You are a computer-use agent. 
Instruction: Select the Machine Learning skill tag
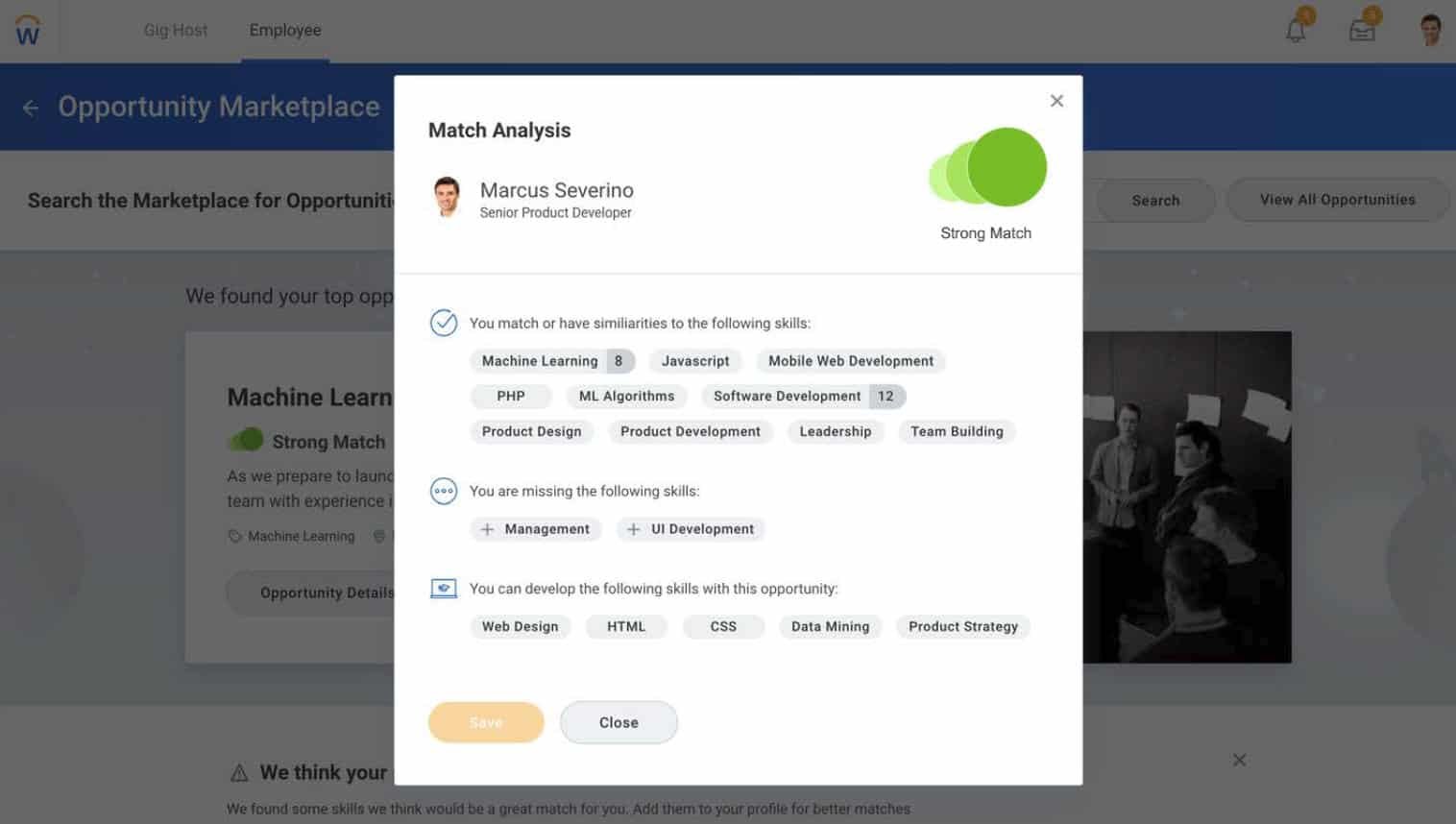pyautogui.click(x=541, y=360)
